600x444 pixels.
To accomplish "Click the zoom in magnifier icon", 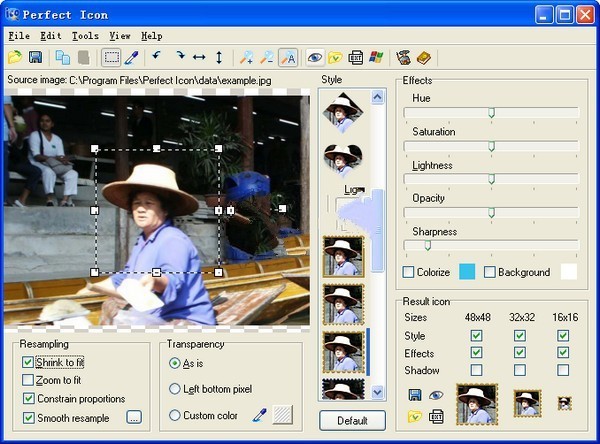I will point(246,58).
